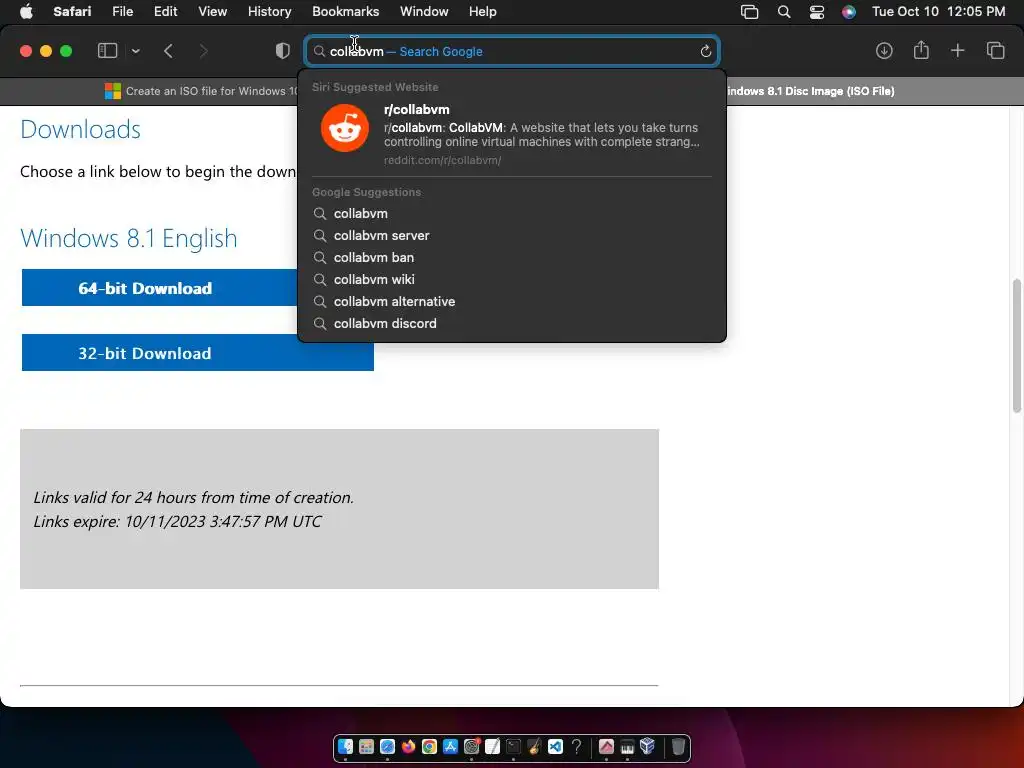Open the File menu

[122, 12]
